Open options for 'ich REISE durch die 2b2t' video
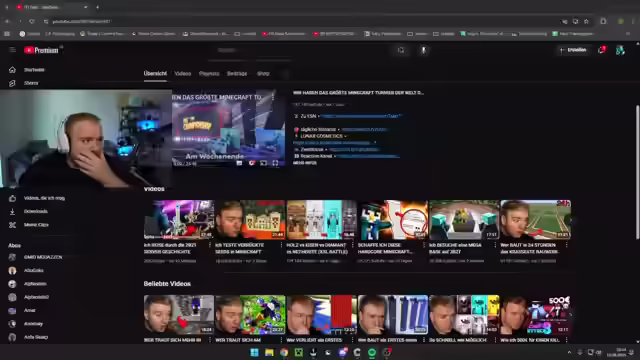 point(210,245)
